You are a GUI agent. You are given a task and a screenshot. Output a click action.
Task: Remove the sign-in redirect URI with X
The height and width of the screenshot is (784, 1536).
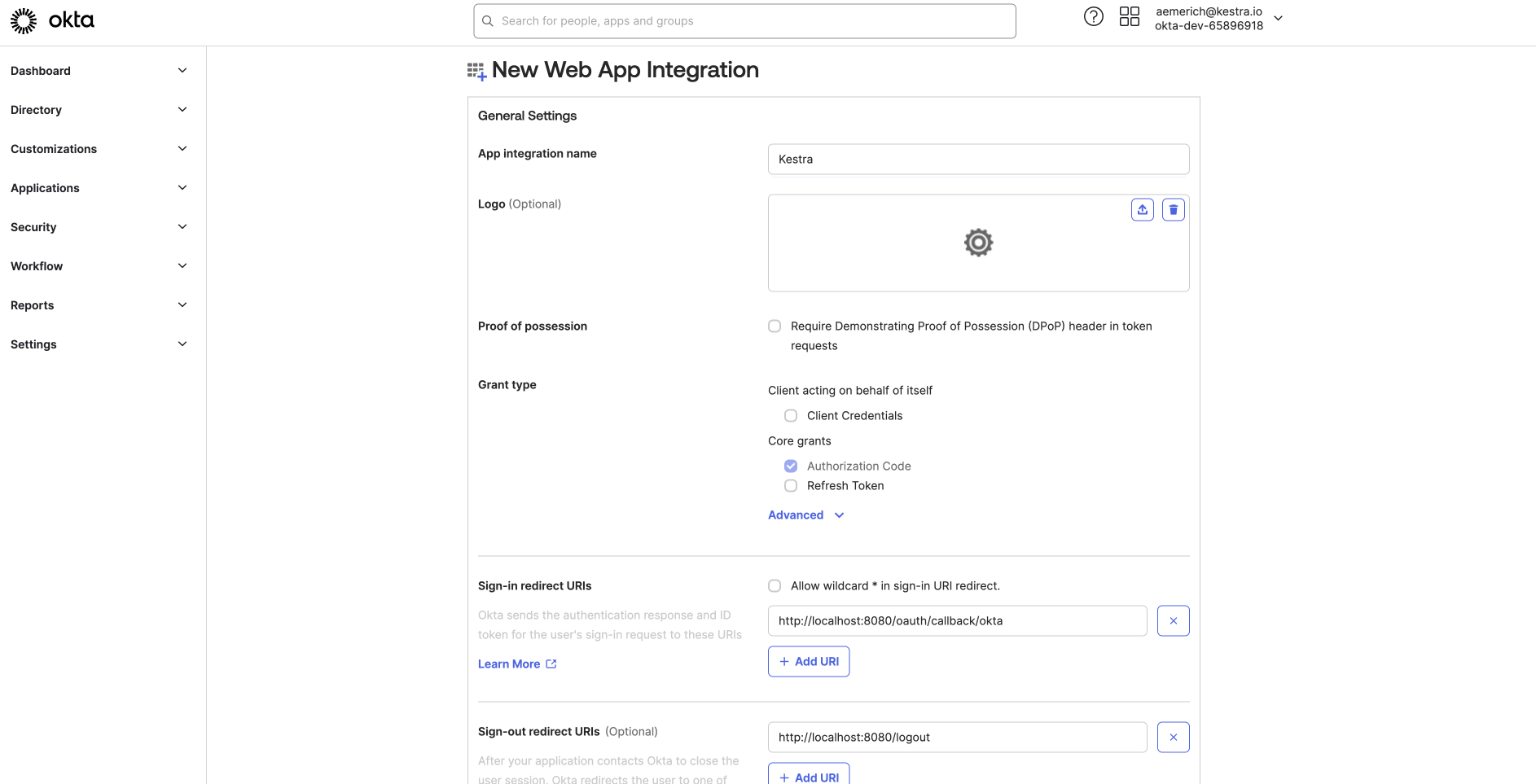click(1173, 621)
